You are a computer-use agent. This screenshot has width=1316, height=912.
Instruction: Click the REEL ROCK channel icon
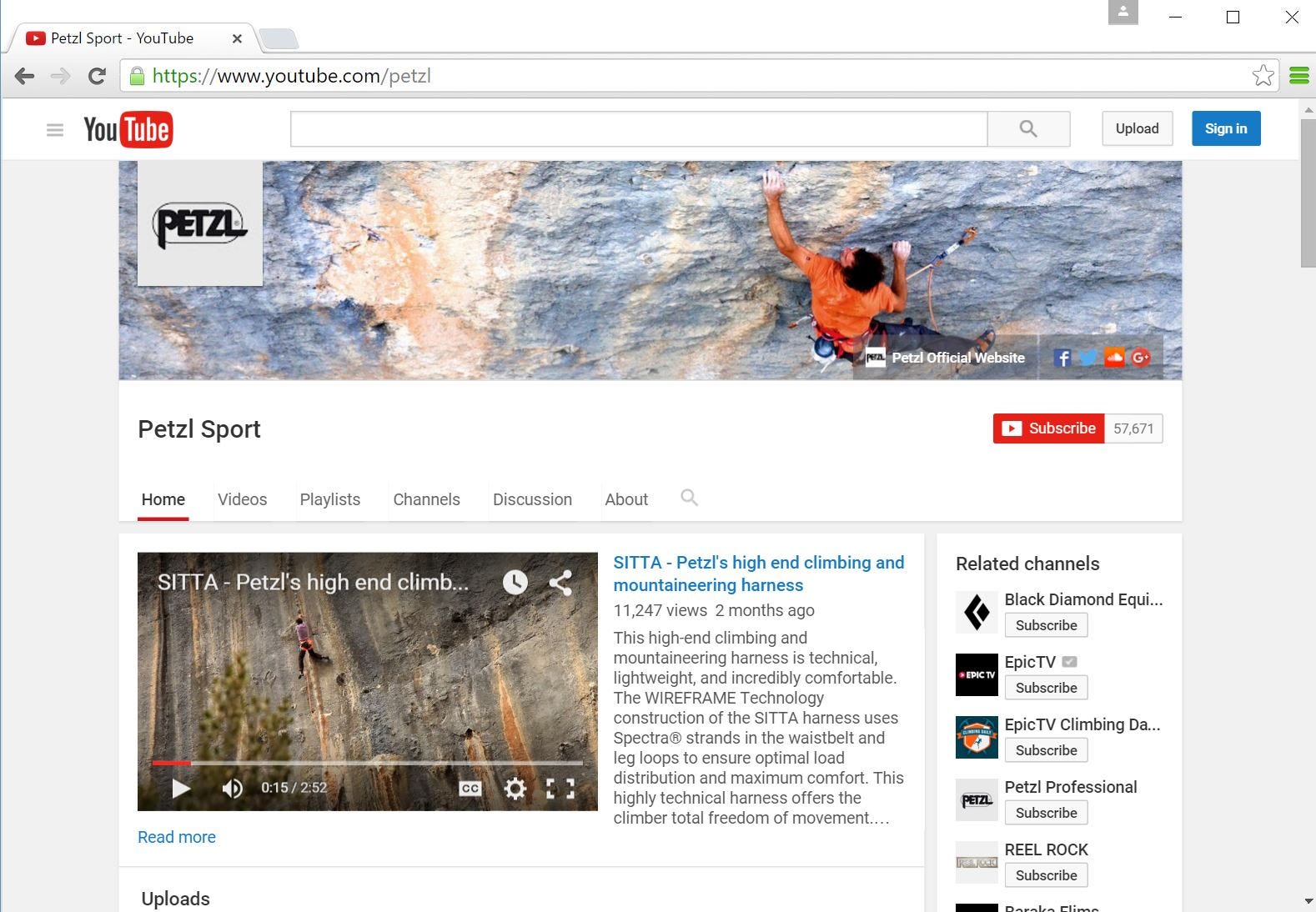977,863
